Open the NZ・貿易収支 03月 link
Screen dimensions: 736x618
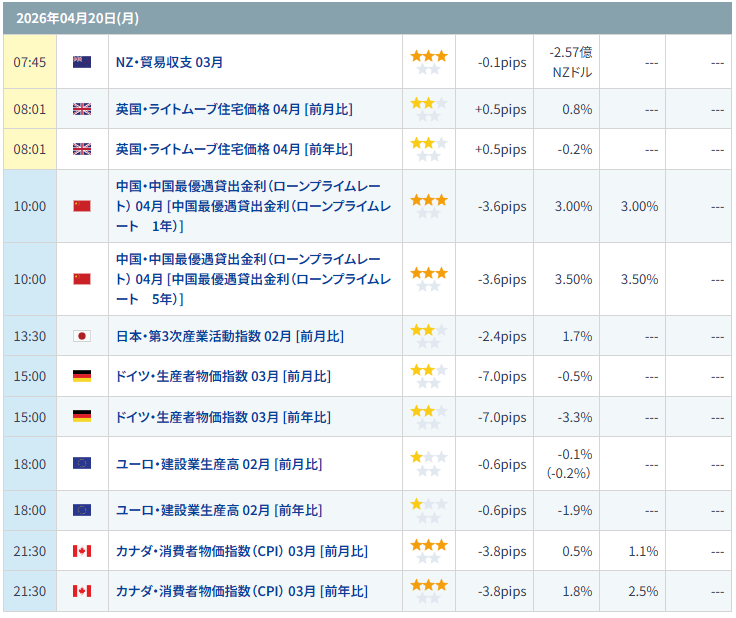[x=169, y=62]
